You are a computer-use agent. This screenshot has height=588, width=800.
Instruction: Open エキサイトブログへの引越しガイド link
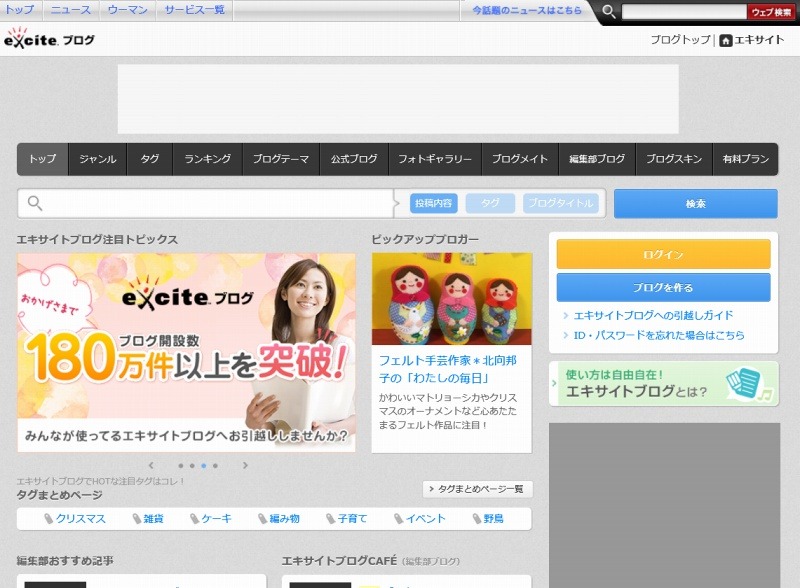(653, 315)
